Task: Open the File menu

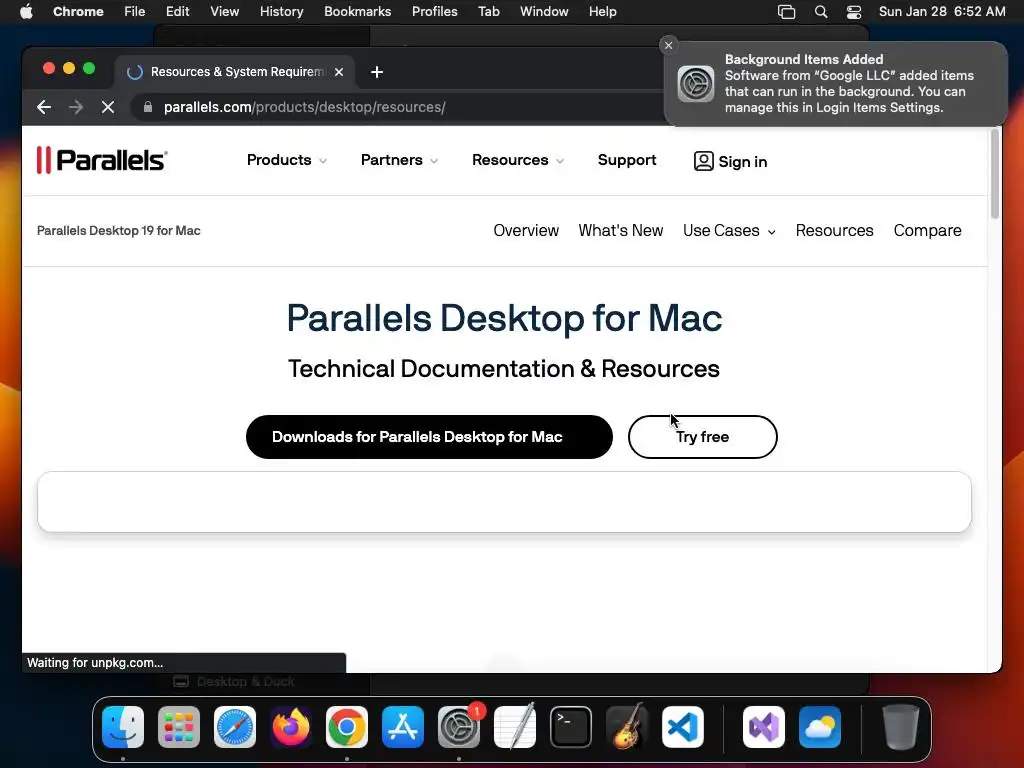Action: click(135, 12)
